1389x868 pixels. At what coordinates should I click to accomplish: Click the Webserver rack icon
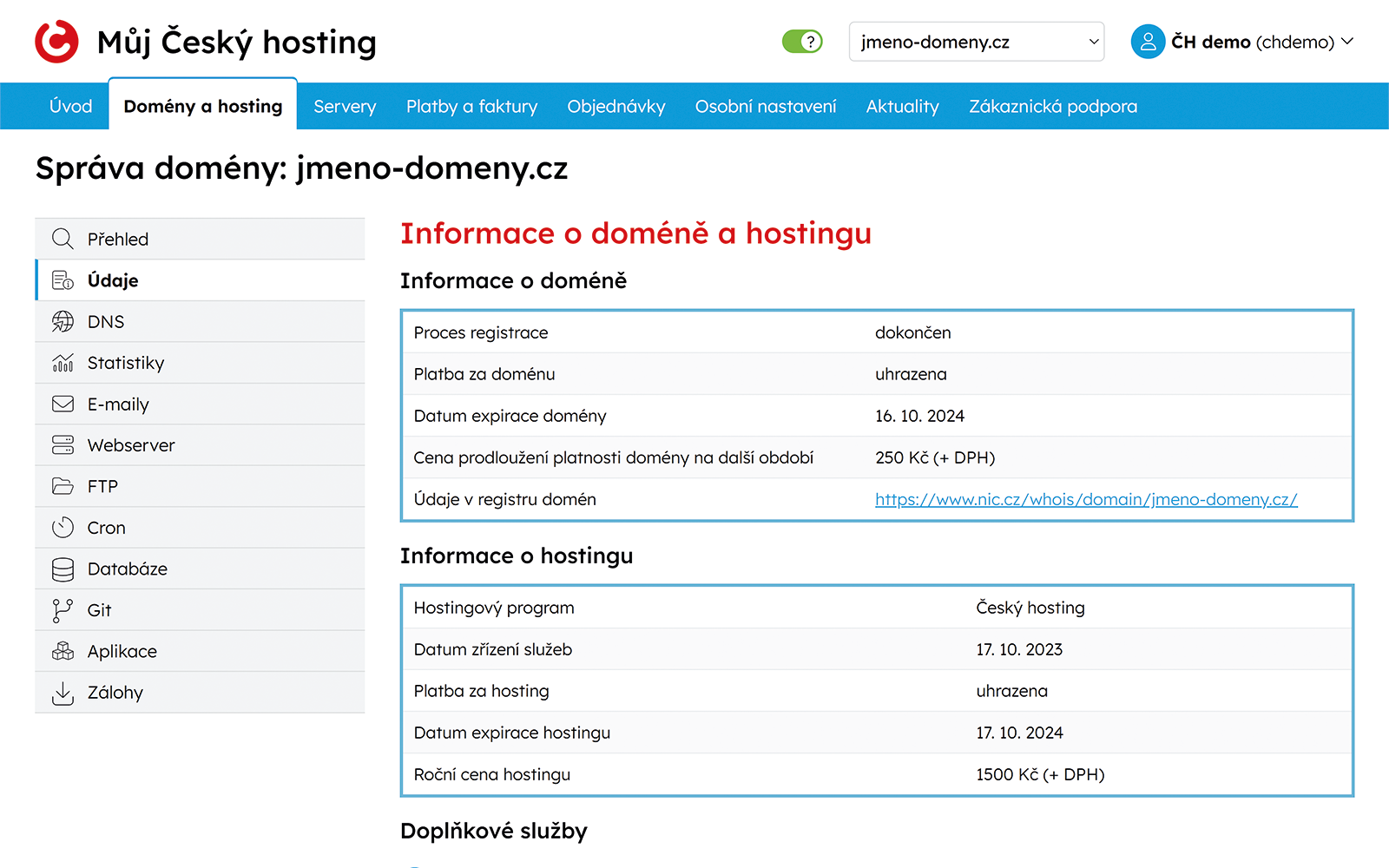click(x=63, y=445)
